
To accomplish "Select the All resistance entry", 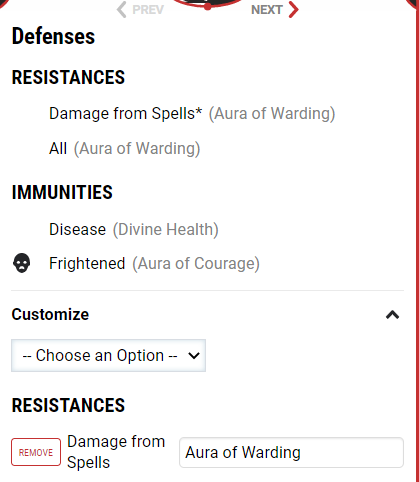I will pos(58,148).
